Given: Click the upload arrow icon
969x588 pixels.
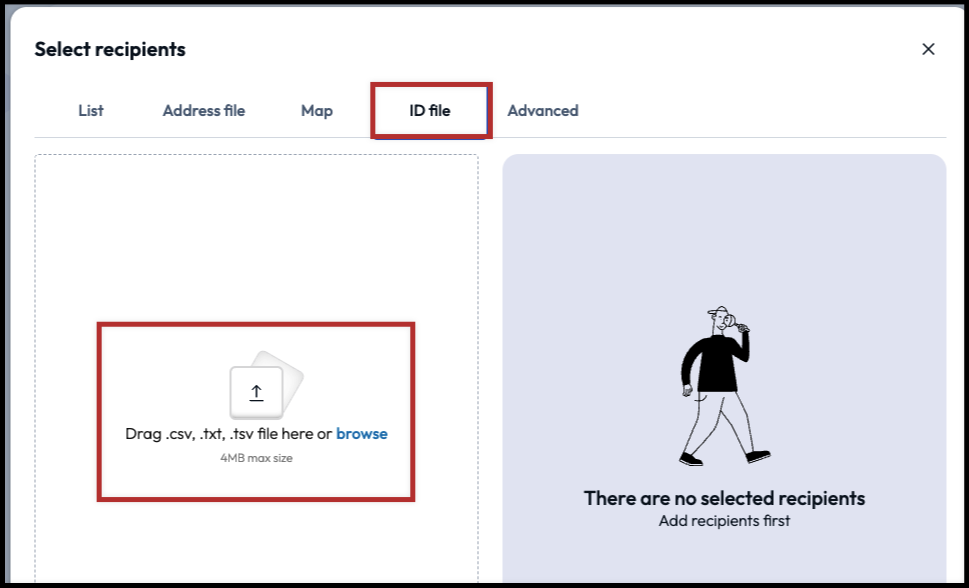Looking at the screenshot, I should coord(256,393).
